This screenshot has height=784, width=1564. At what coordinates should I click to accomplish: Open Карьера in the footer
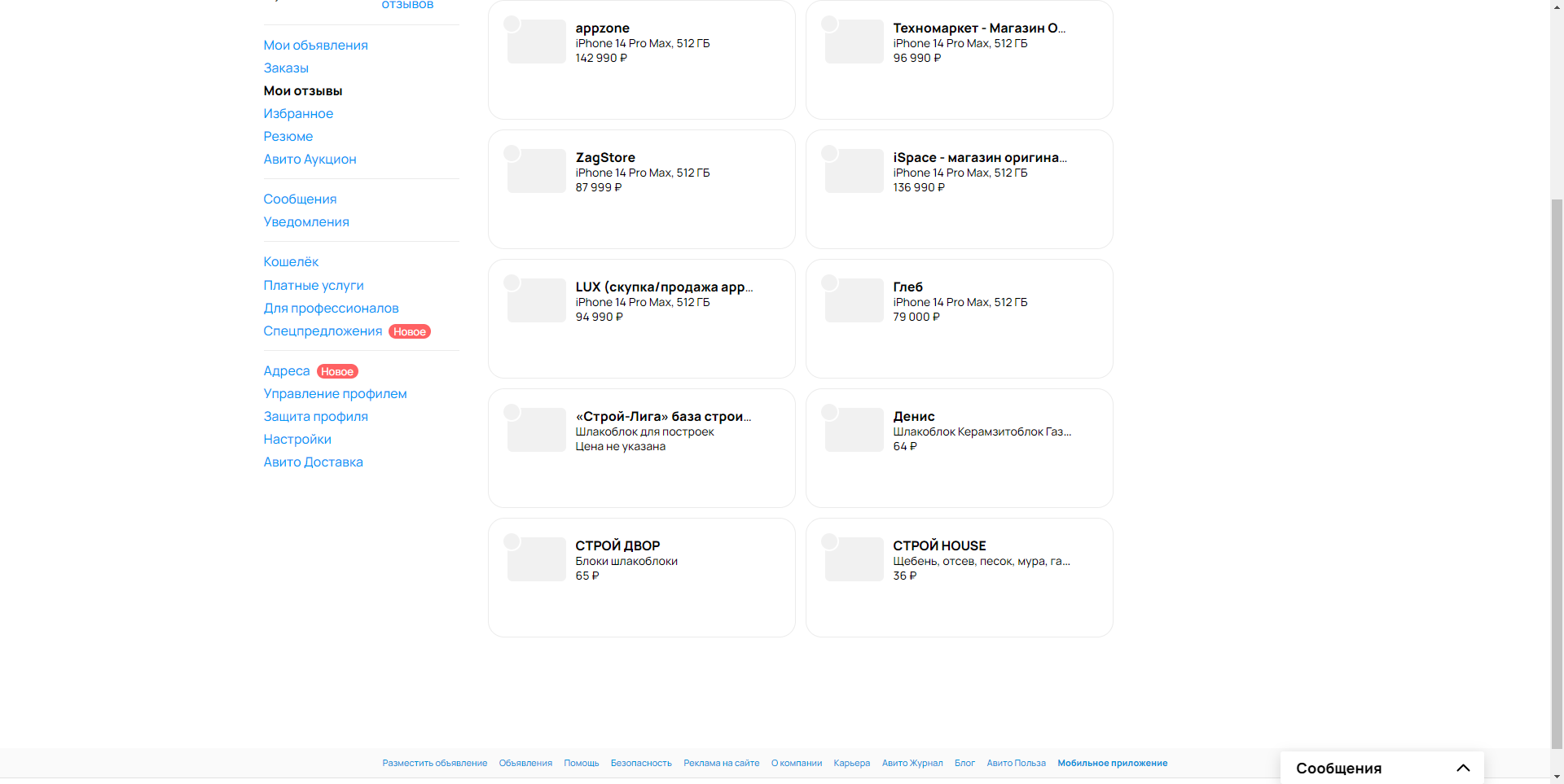tap(851, 763)
